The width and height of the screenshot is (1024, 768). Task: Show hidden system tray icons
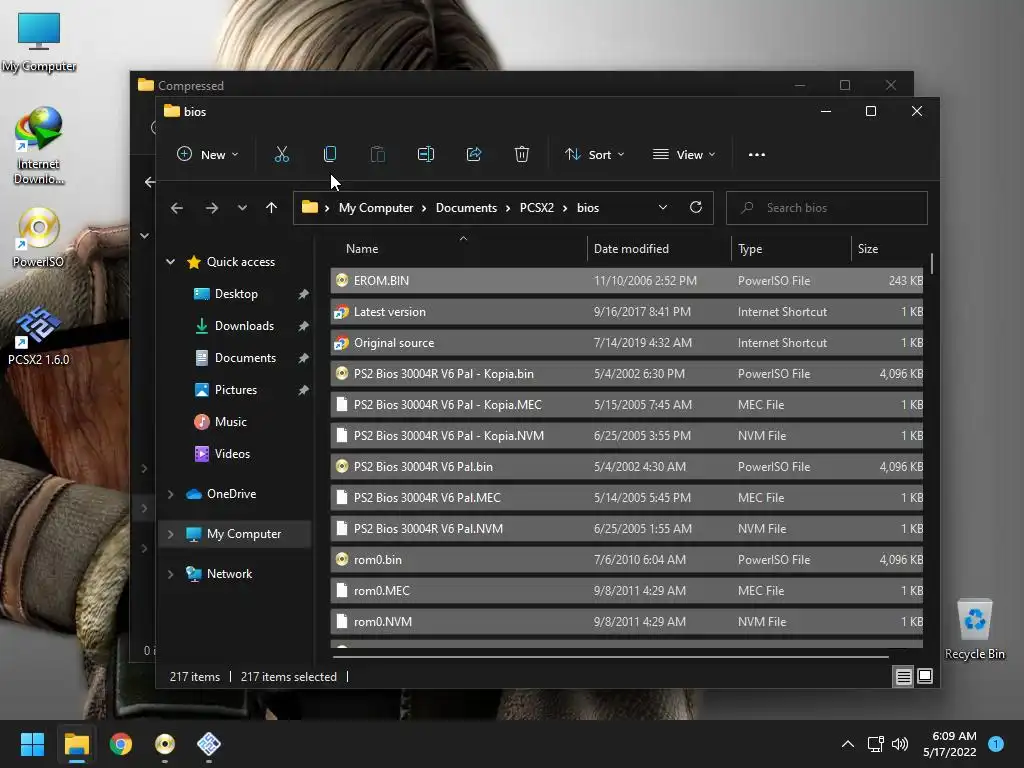847,744
